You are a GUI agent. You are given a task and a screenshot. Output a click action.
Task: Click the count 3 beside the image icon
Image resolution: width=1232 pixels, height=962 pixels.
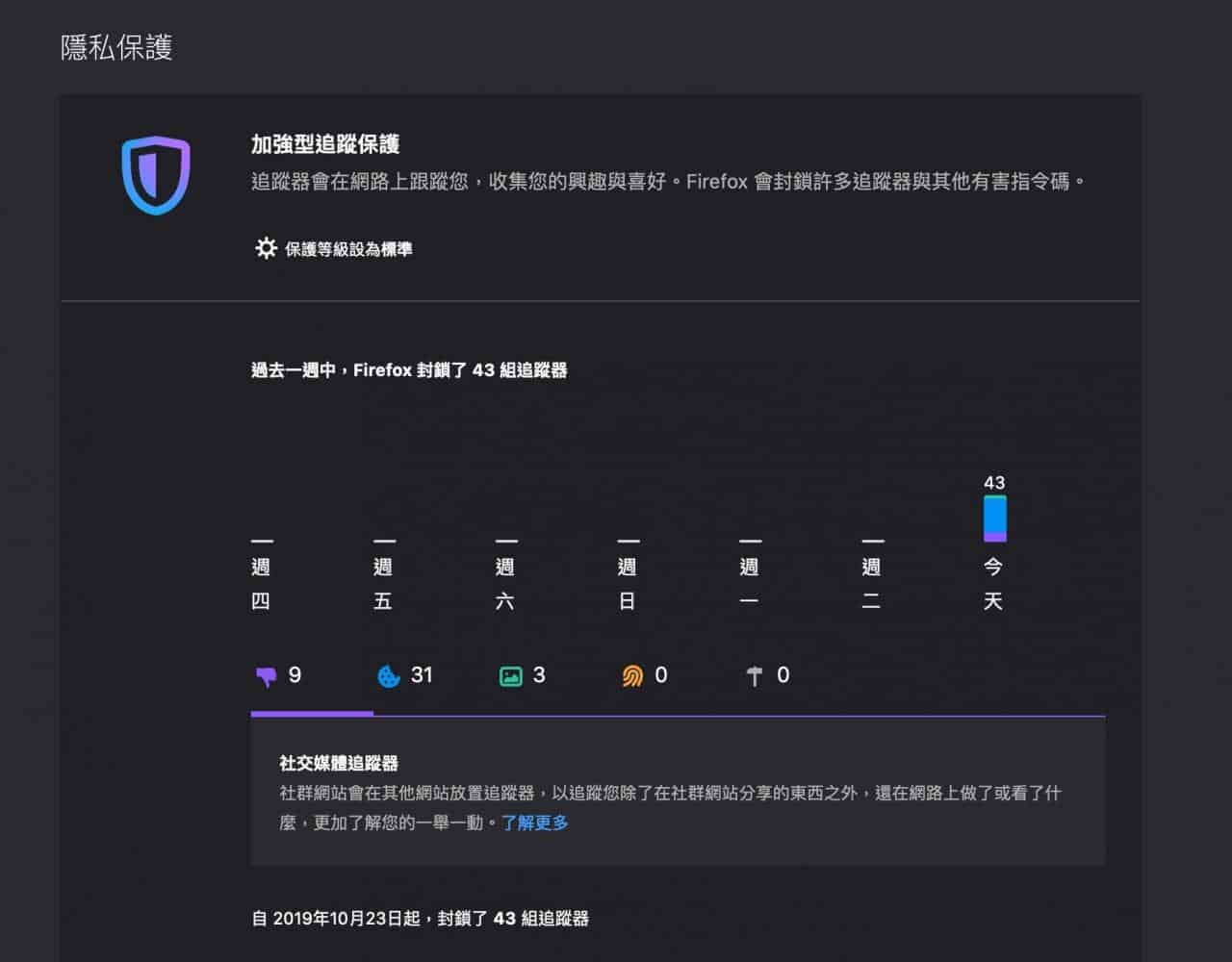click(x=539, y=675)
